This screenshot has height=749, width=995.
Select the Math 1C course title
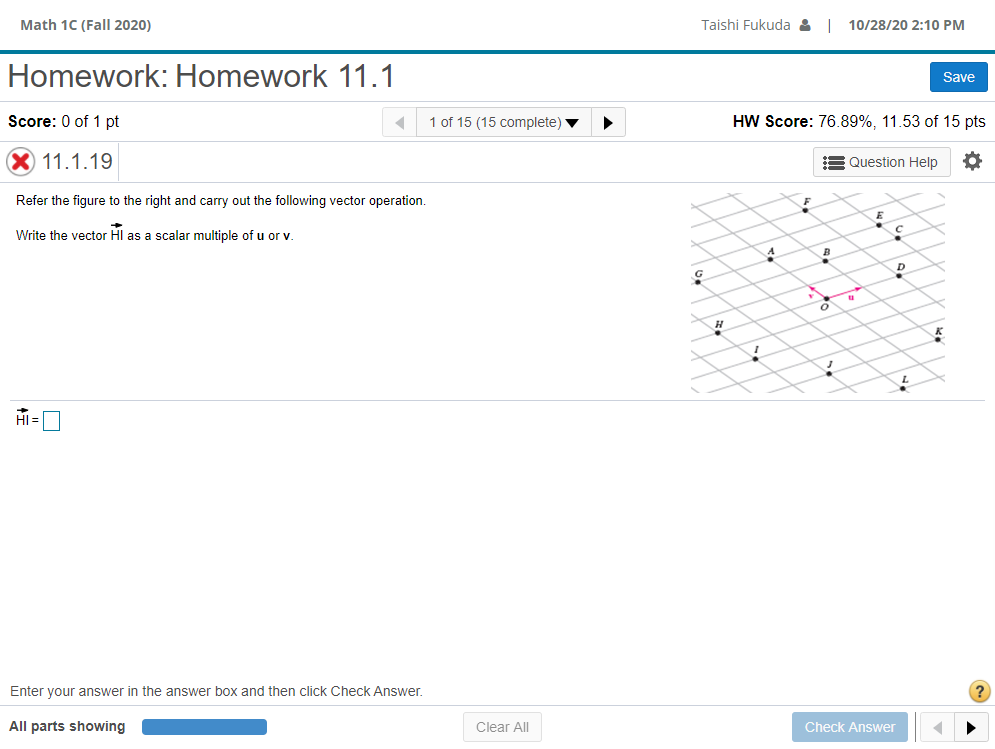(85, 25)
